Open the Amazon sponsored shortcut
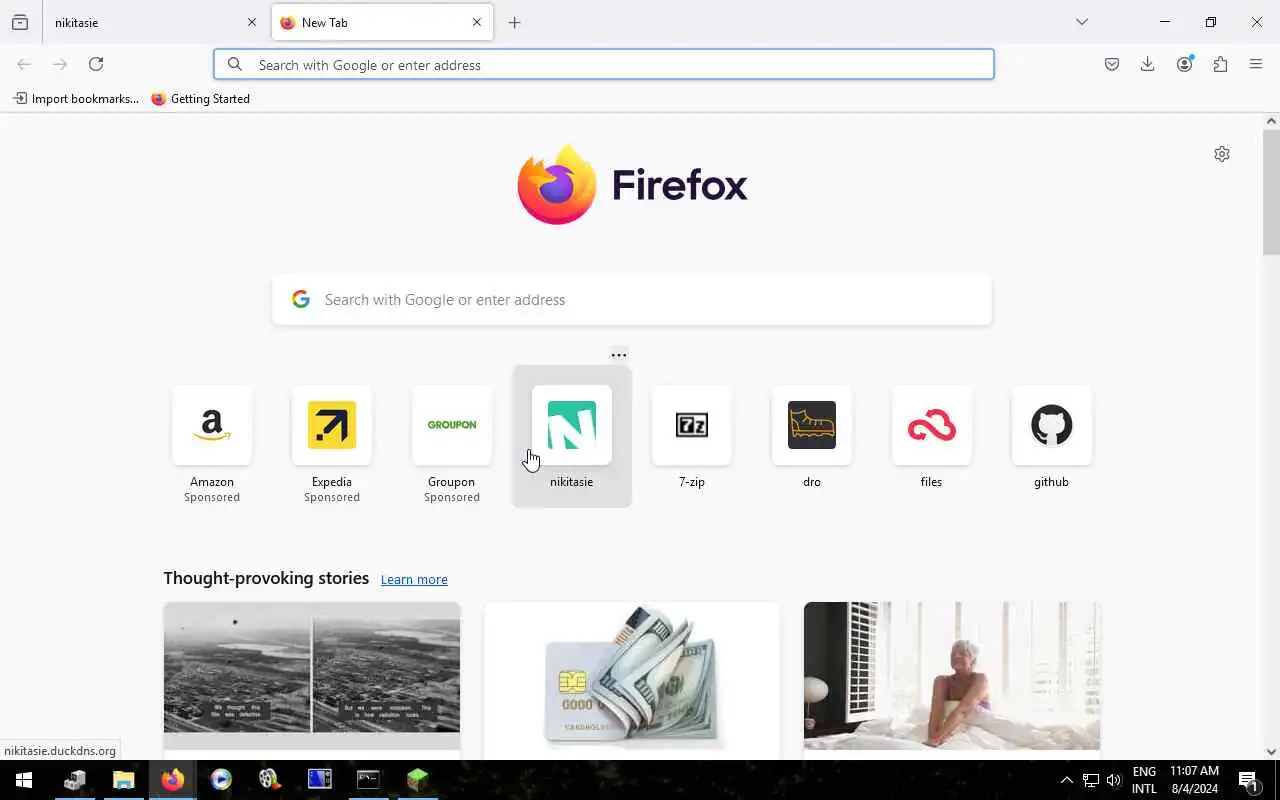1280x800 pixels. pyautogui.click(x=212, y=436)
